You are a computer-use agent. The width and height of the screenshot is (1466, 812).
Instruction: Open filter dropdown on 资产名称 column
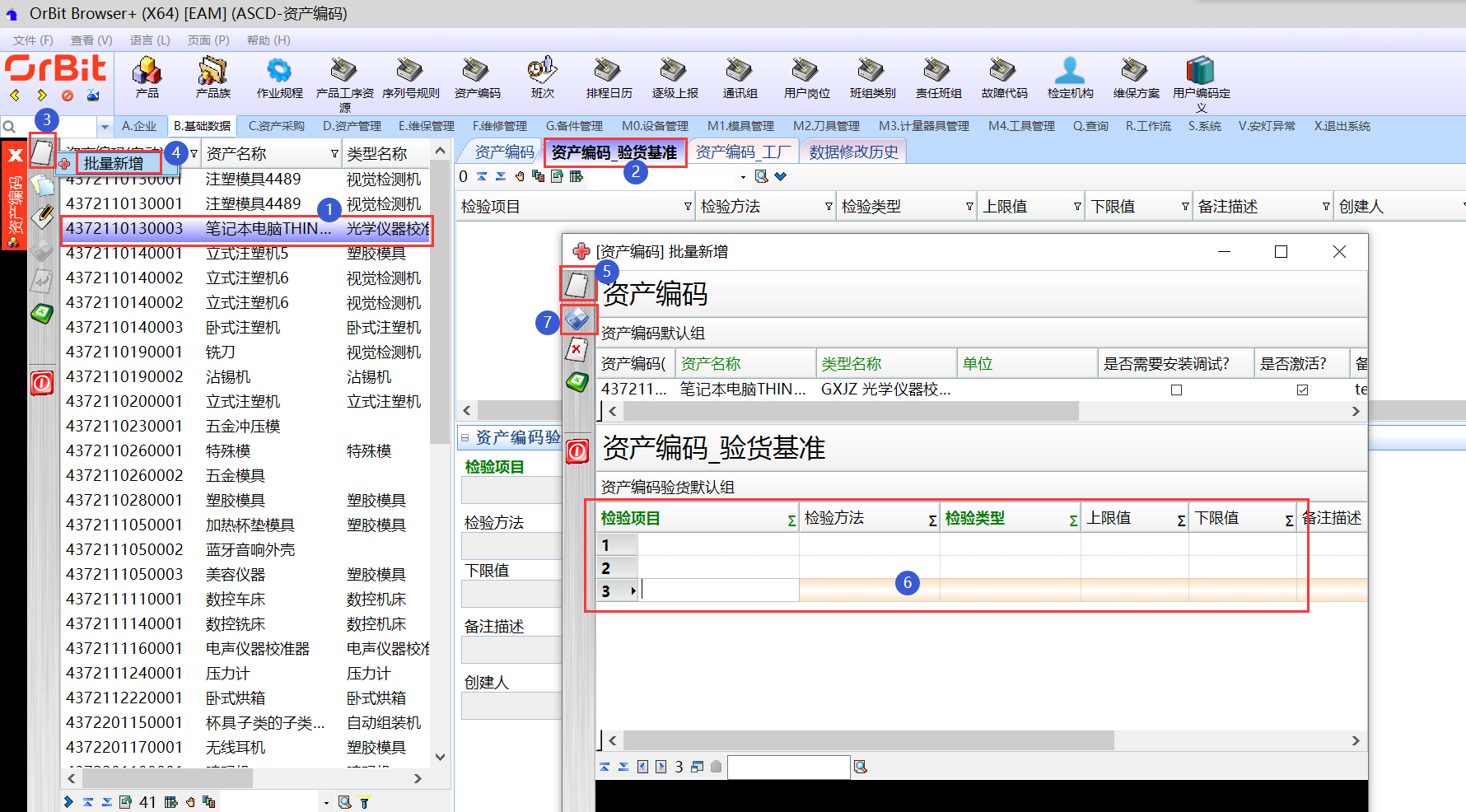pos(334,153)
